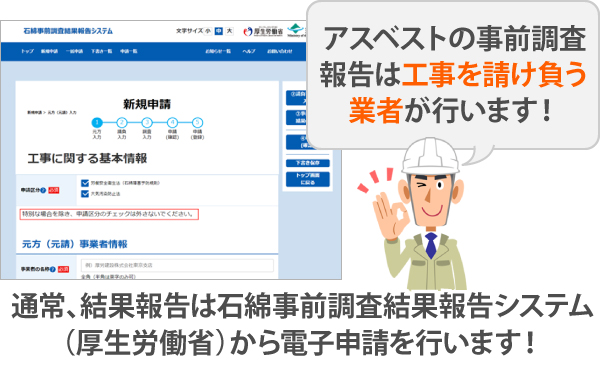This screenshot has height=366, width=600.
Task: Open the 申請一覧 menu item
Action: pyautogui.click(x=129, y=51)
